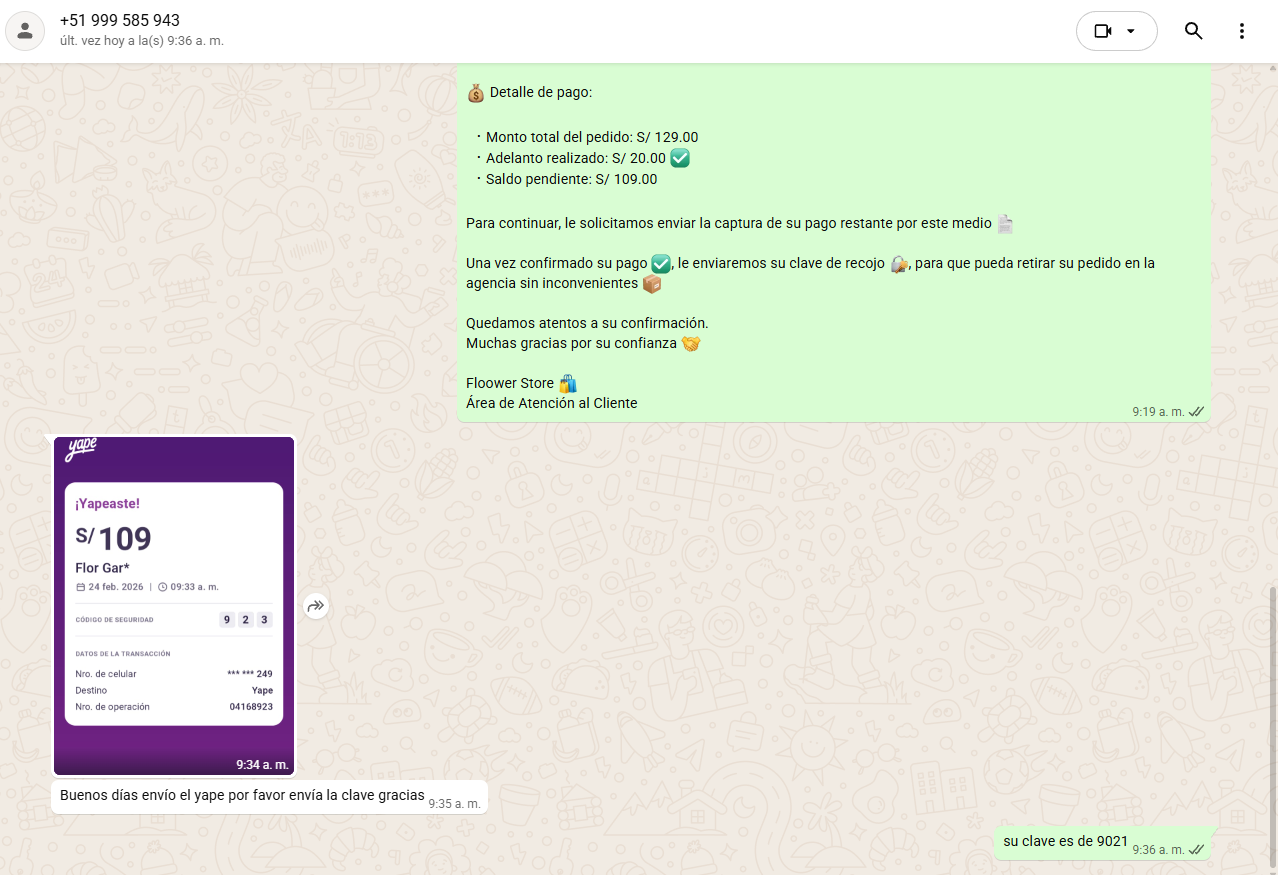1278x875 pixels.
Task: Select the "Buenos días envío el yape" message
Action: tap(242, 796)
